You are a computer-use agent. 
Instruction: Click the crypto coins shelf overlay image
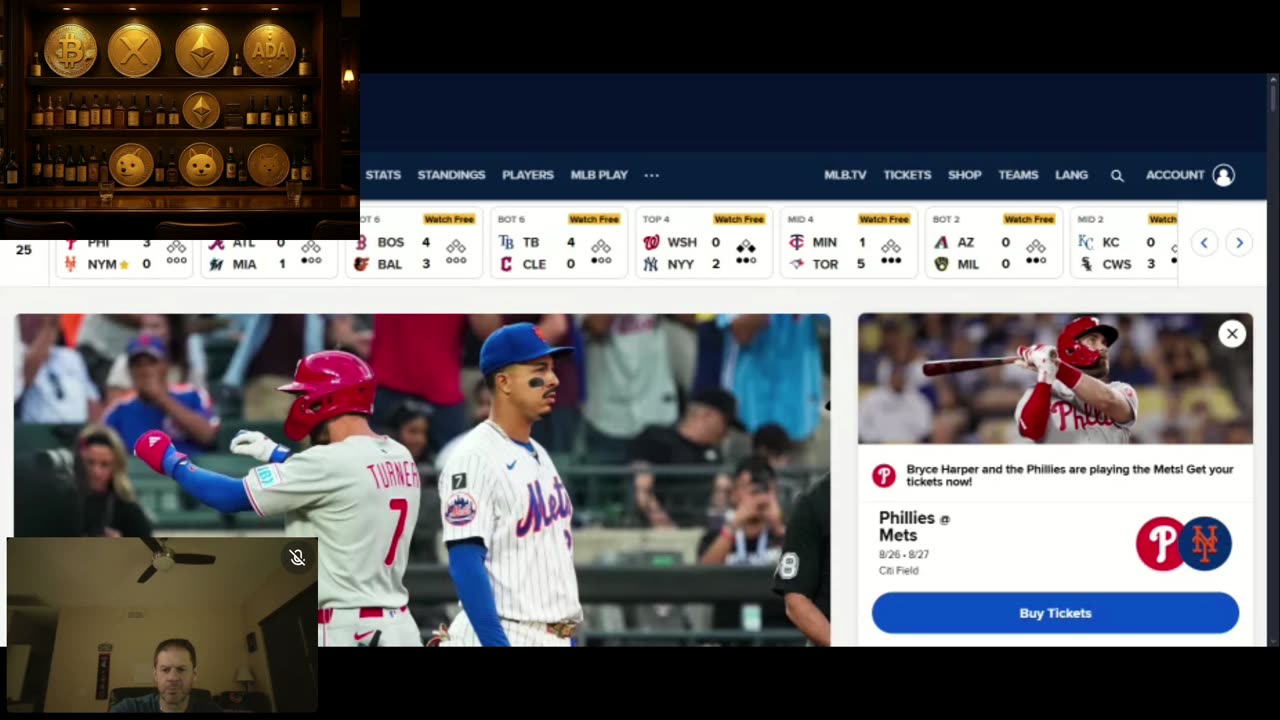180,120
